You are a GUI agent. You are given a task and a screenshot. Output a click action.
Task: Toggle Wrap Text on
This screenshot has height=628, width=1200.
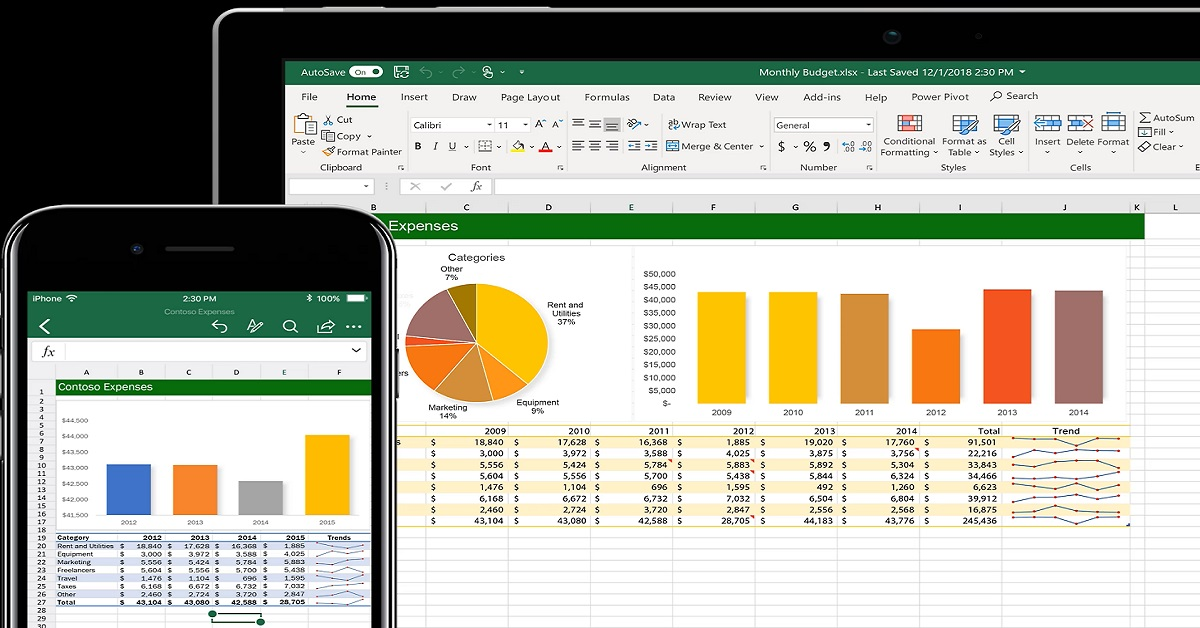pos(696,125)
